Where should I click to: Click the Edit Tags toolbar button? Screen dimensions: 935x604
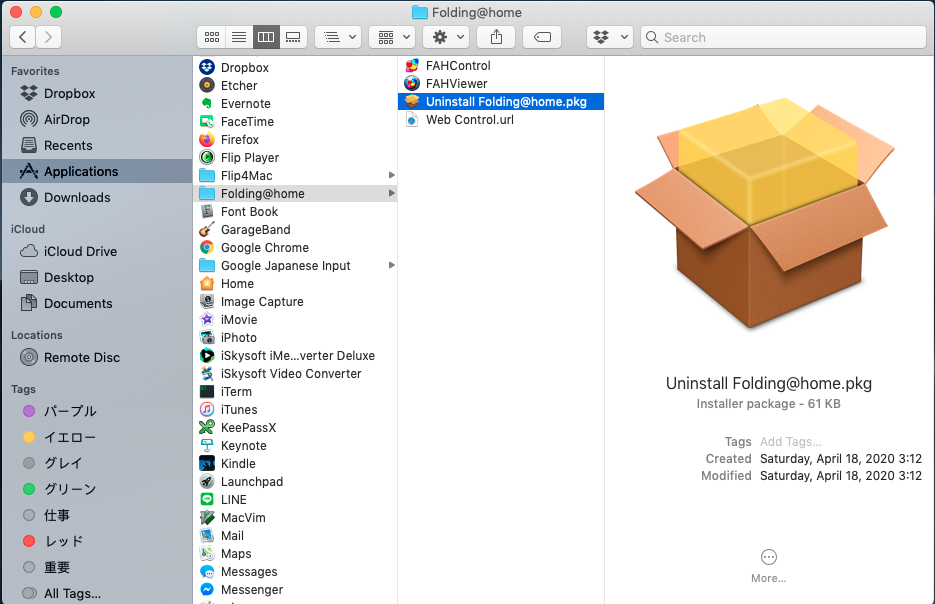542,37
